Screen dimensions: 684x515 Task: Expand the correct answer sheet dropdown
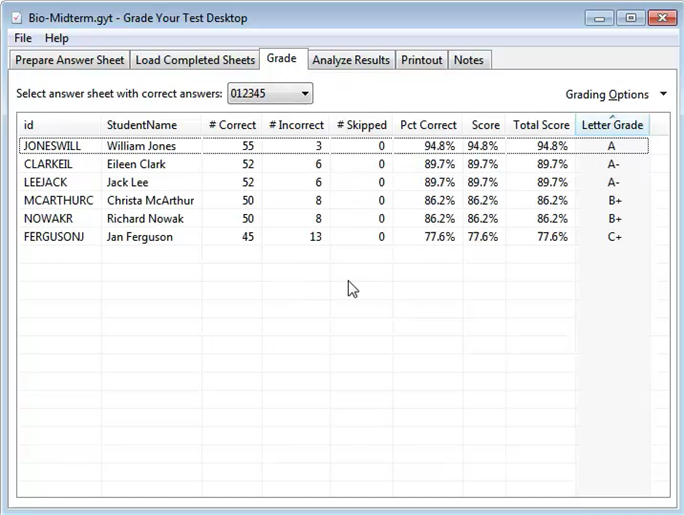tap(305, 94)
